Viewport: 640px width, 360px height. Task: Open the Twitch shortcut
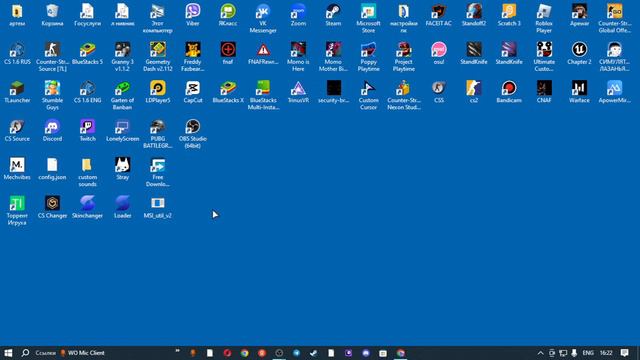(x=87, y=130)
